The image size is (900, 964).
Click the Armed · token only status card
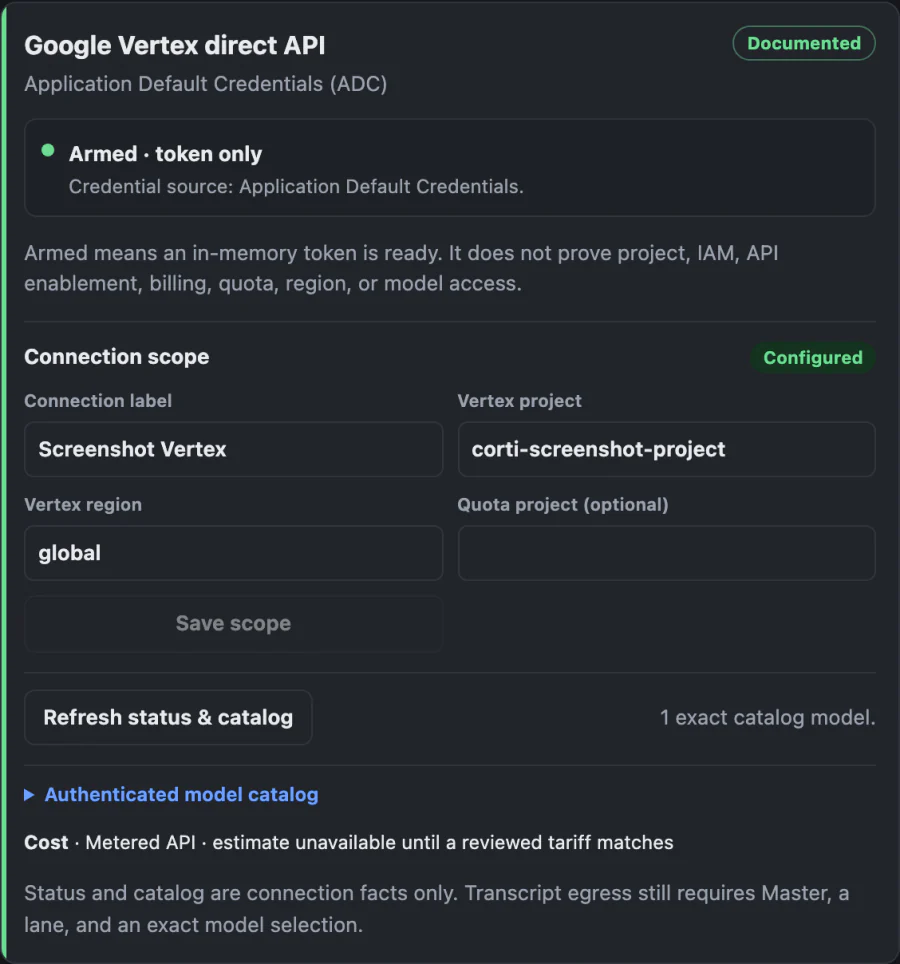click(x=449, y=168)
